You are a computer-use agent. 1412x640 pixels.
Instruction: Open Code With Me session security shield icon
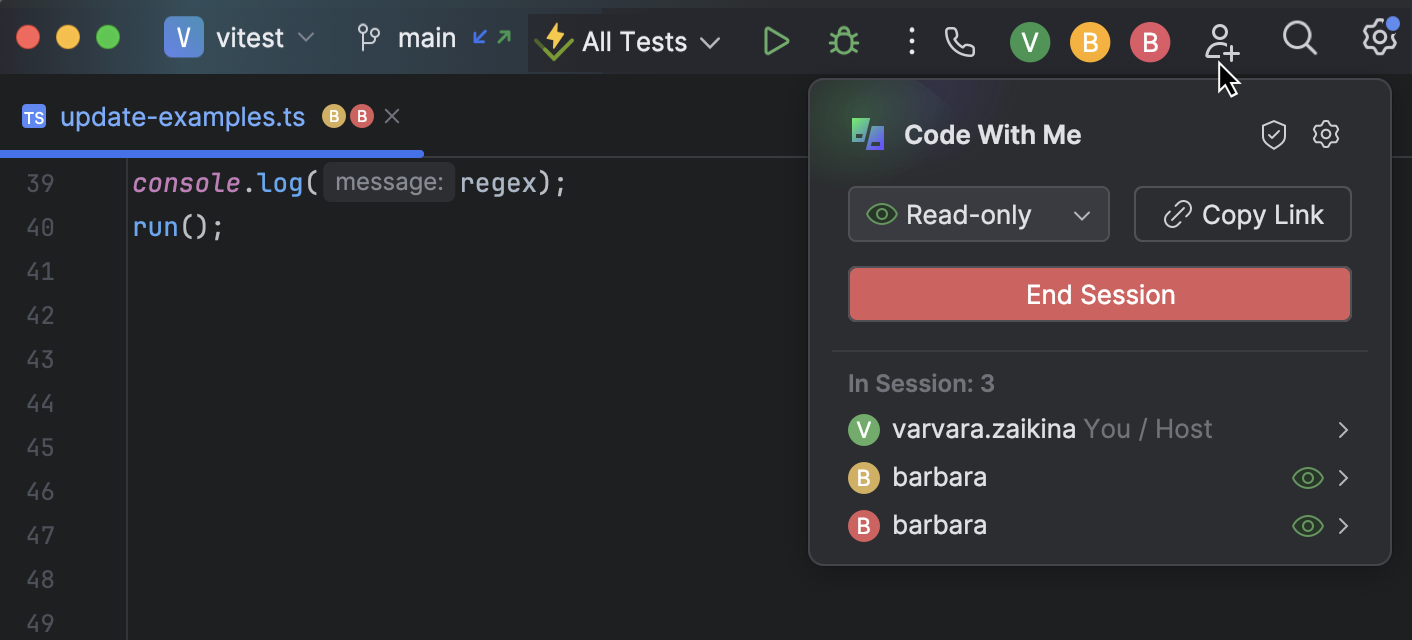1273,134
